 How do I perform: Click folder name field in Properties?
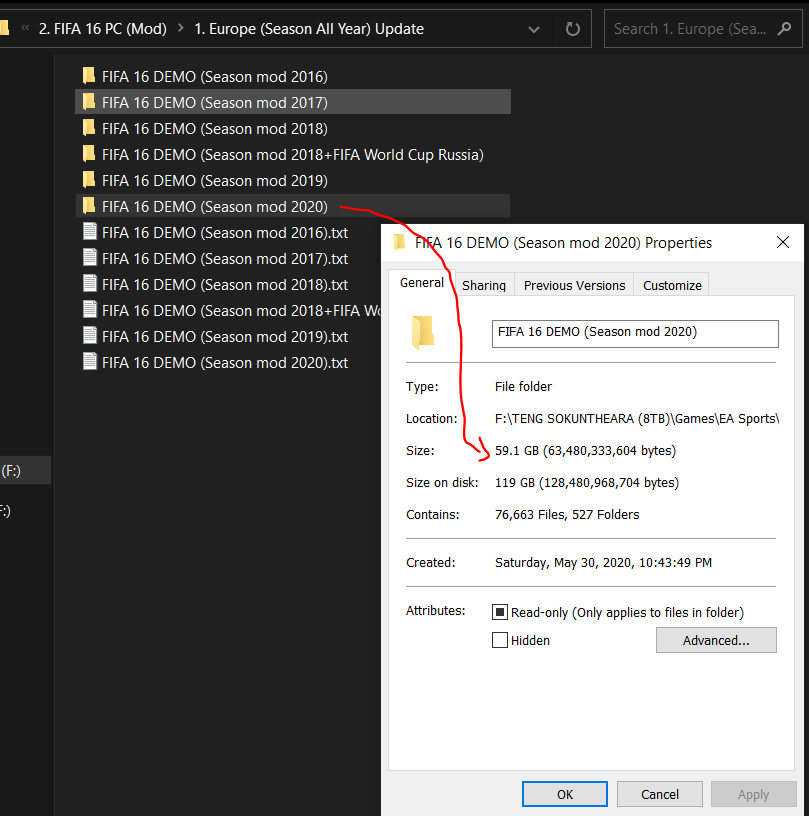pos(635,334)
